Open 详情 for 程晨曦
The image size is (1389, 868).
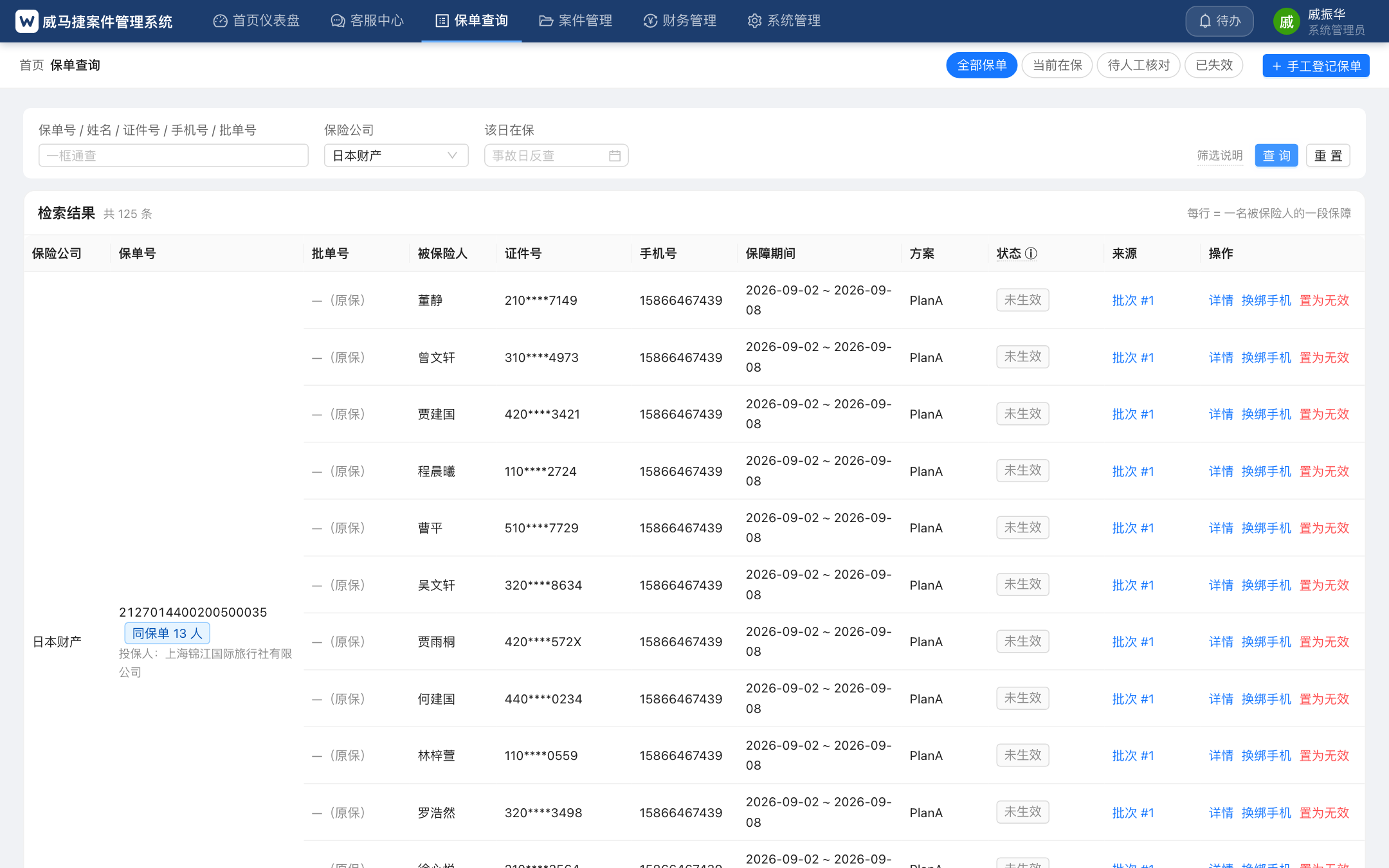tap(1221, 471)
